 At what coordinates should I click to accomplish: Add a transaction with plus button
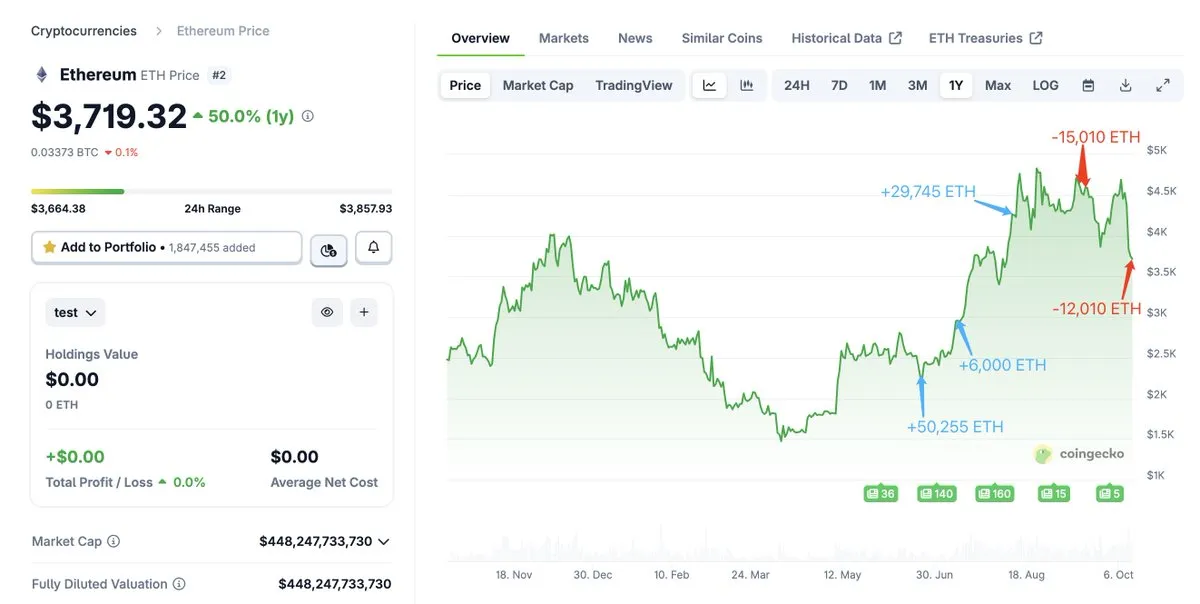tap(364, 312)
